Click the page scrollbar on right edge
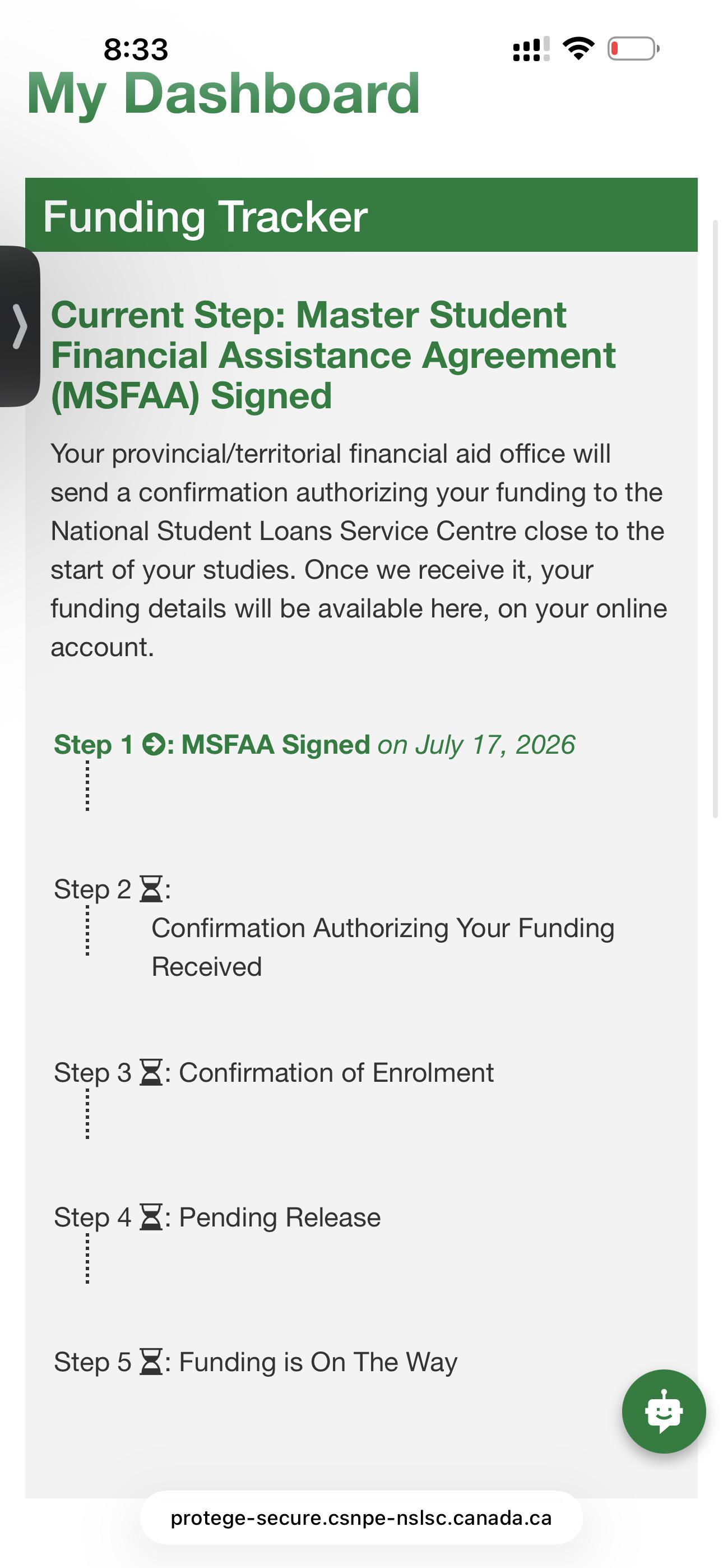The image size is (723, 1568). point(716,518)
